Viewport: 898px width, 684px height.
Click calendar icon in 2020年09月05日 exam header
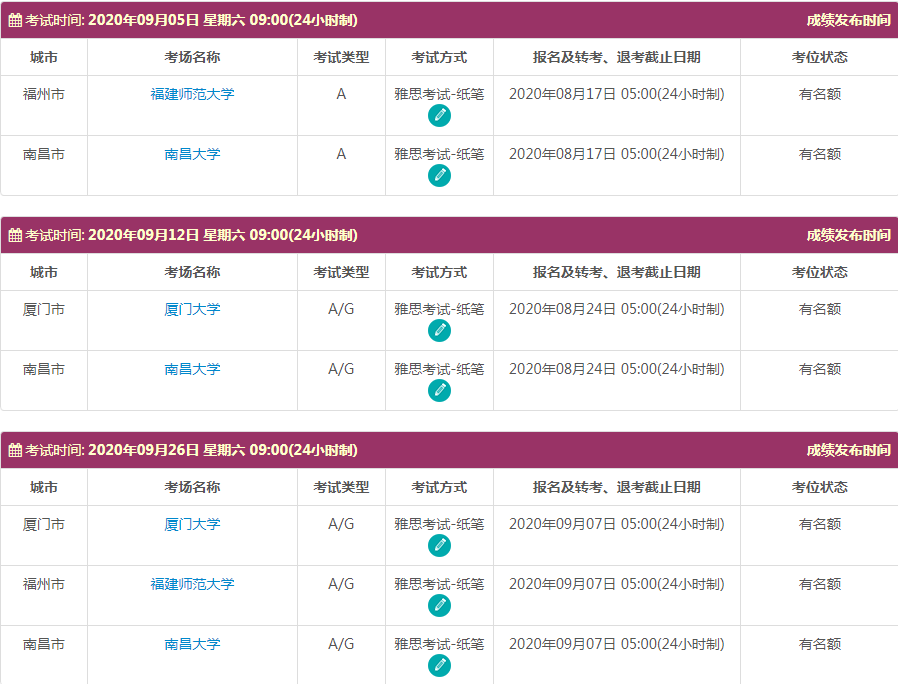pyautogui.click(x=15, y=20)
